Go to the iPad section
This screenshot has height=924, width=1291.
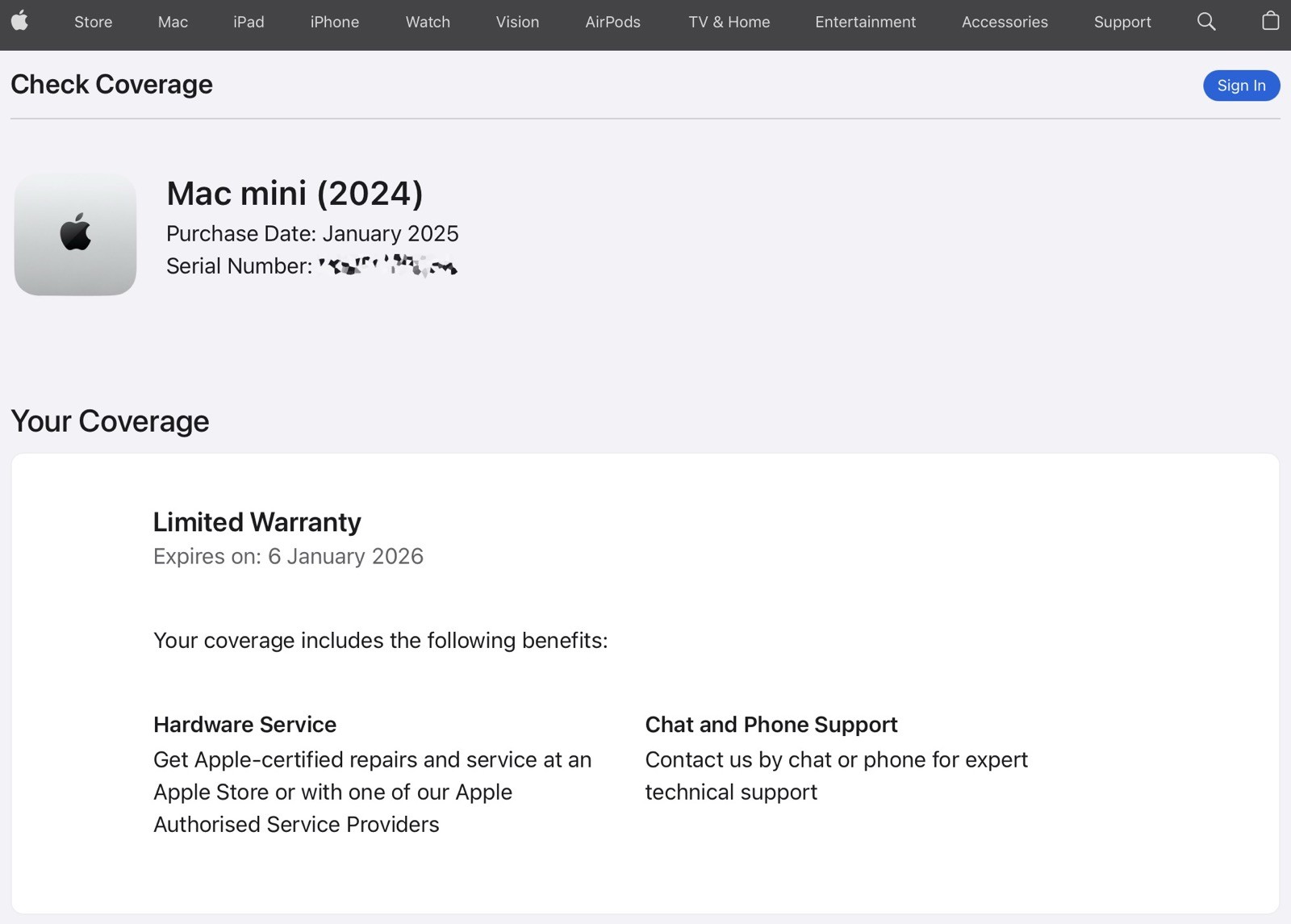point(249,22)
